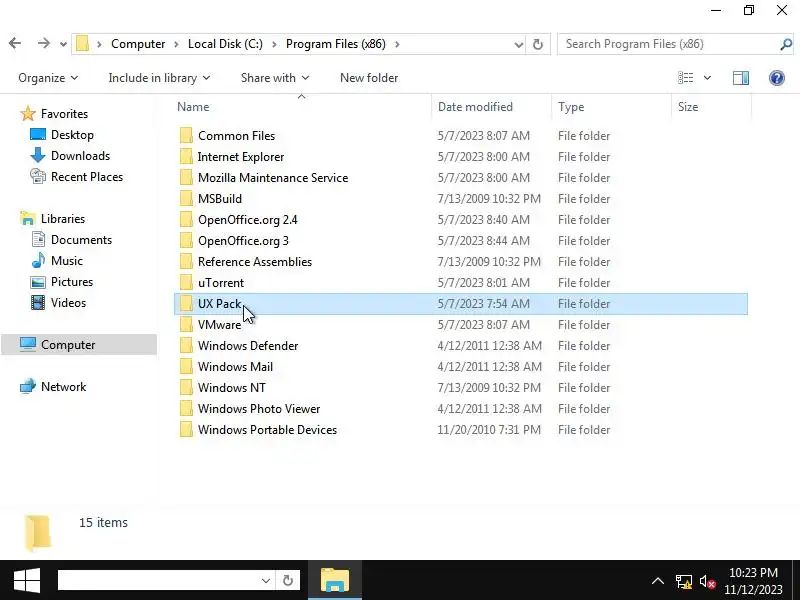Expand the chevron after Local Disk (C:)
Image resolution: width=800 pixels, height=600 pixels.
pyautogui.click(x=274, y=44)
